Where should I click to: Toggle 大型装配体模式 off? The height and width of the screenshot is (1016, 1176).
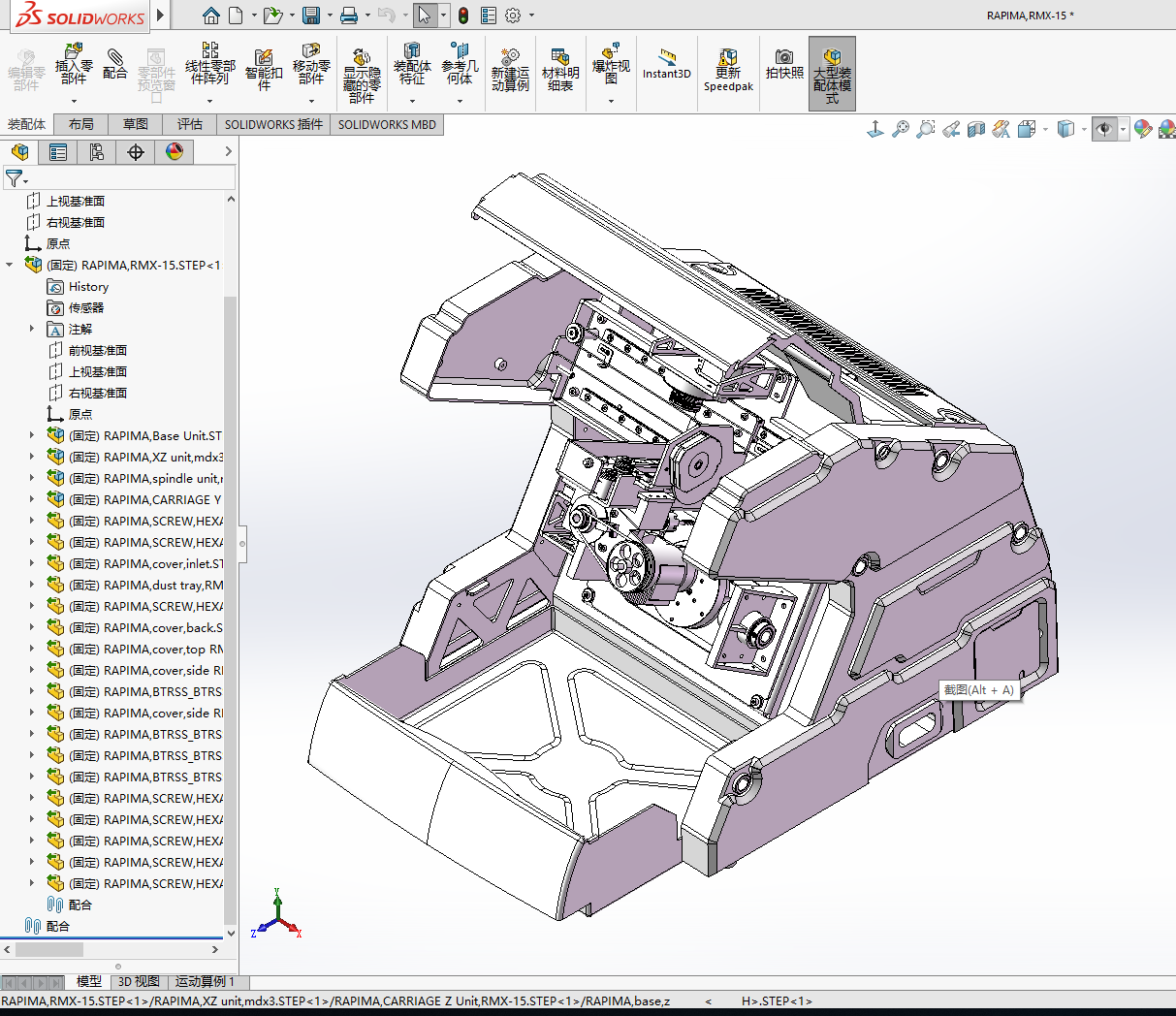click(832, 71)
